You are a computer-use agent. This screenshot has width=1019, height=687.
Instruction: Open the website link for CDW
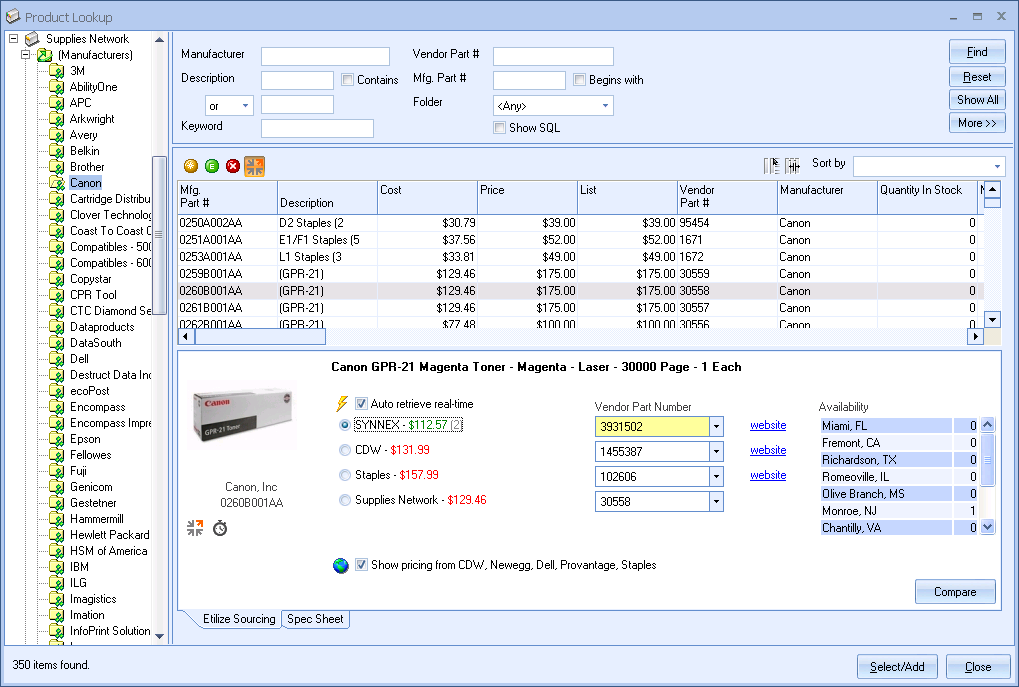click(x=768, y=451)
